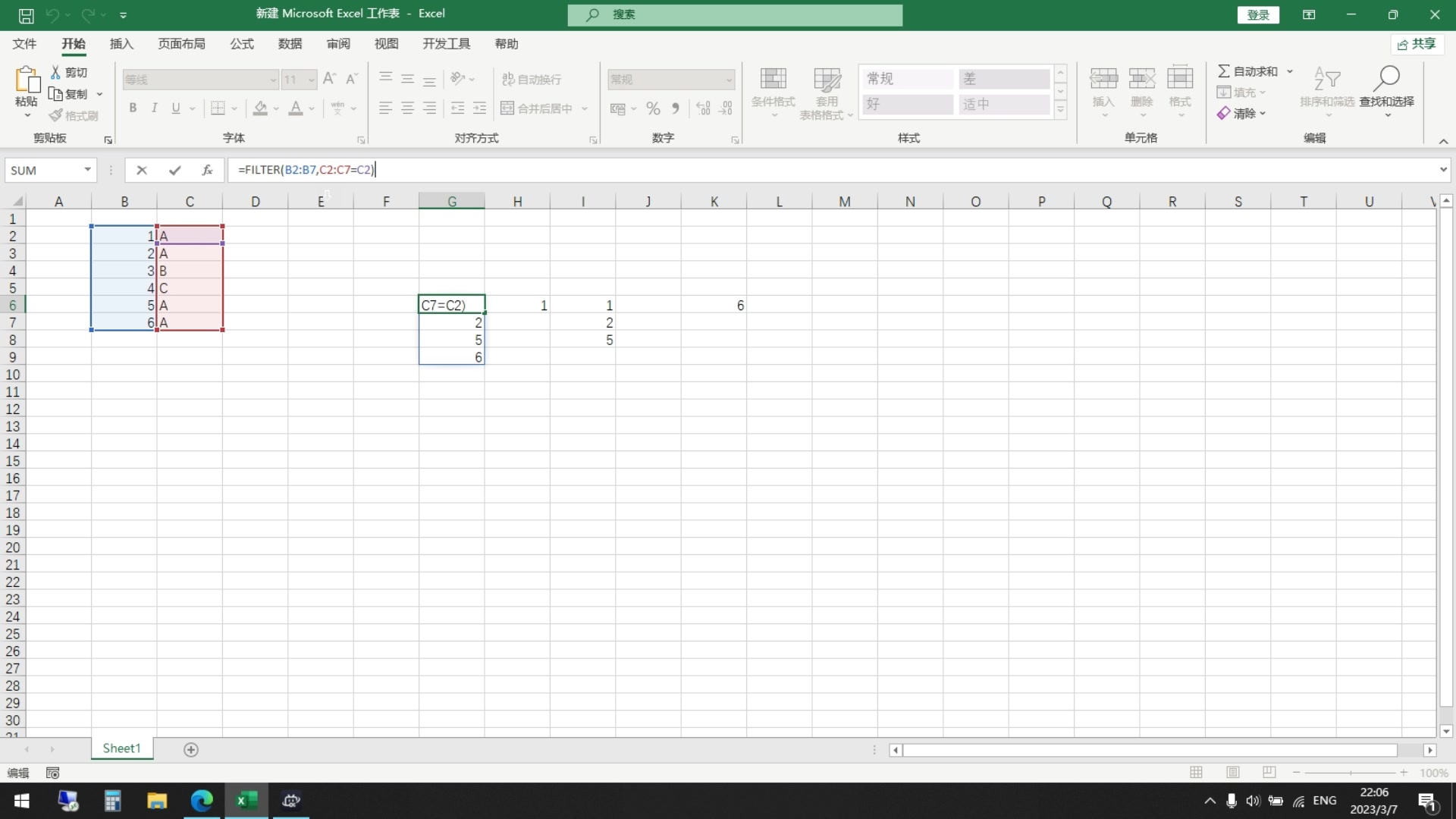Open the 数据 ribbon tab
The height and width of the screenshot is (819, 1456).
pos(290,44)
